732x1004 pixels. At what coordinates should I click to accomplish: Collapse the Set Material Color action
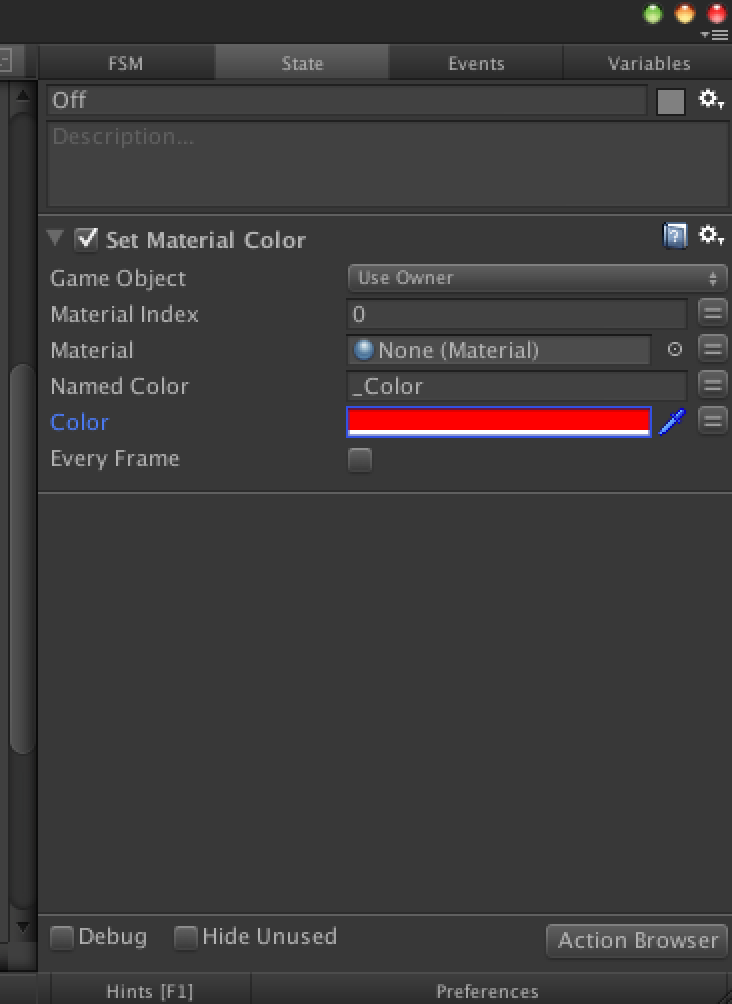click(x=56, y=238)
